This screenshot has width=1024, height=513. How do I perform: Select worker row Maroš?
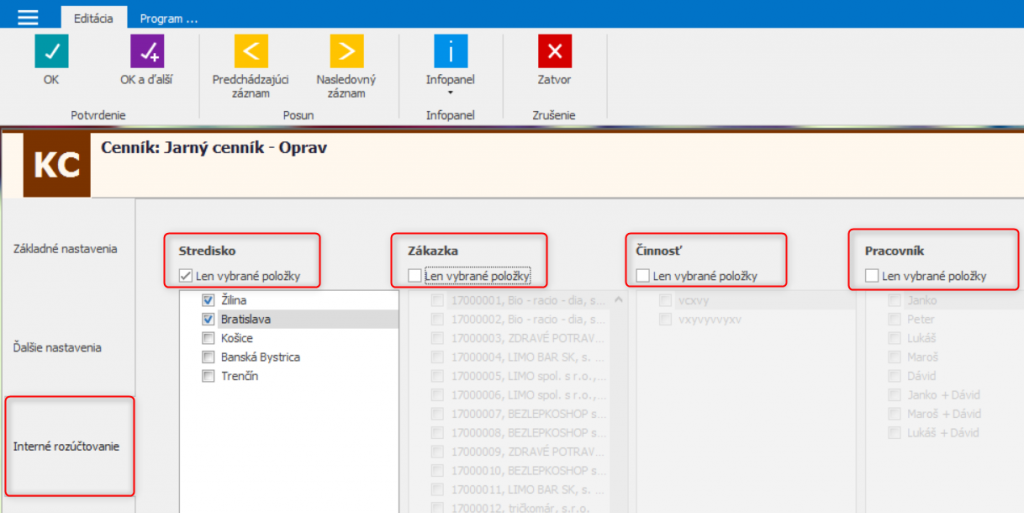point(923,357)
